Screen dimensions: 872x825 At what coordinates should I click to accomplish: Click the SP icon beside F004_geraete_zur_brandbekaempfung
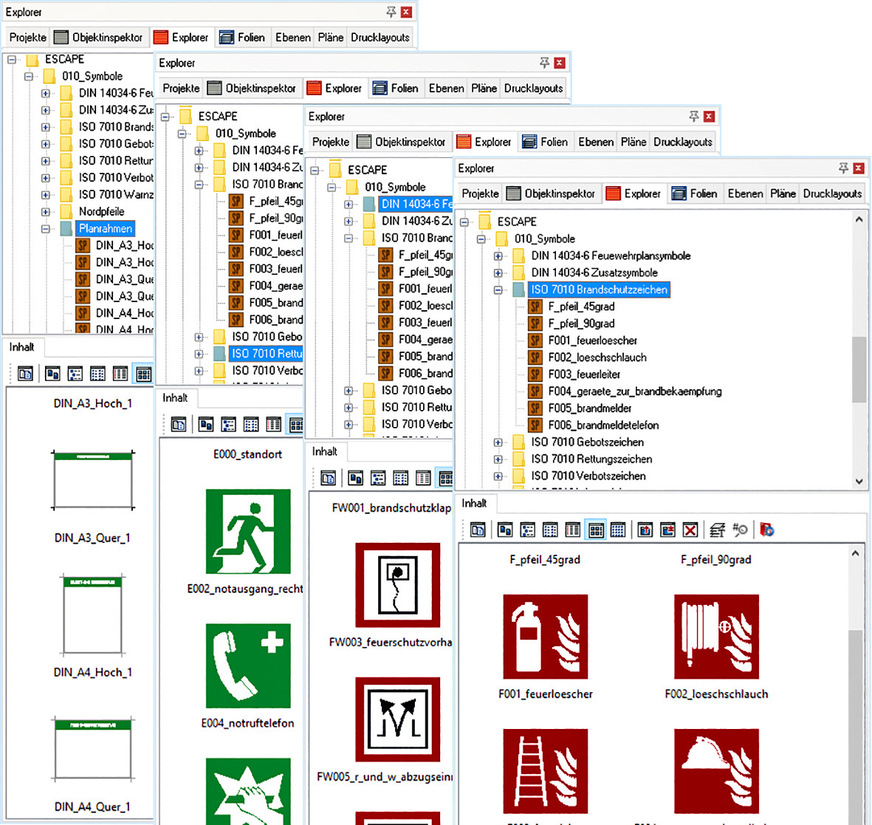click(536, 391)
